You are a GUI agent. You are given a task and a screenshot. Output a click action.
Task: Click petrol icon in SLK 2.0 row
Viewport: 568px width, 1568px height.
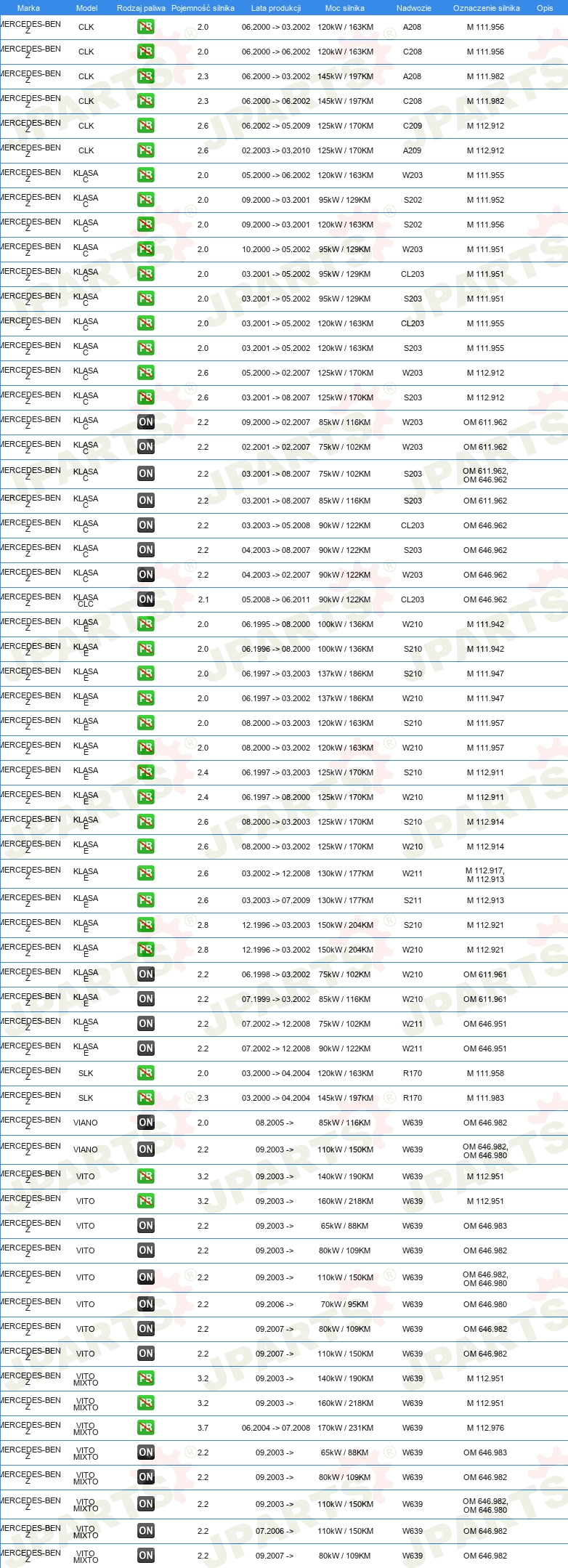(145, 1073)
